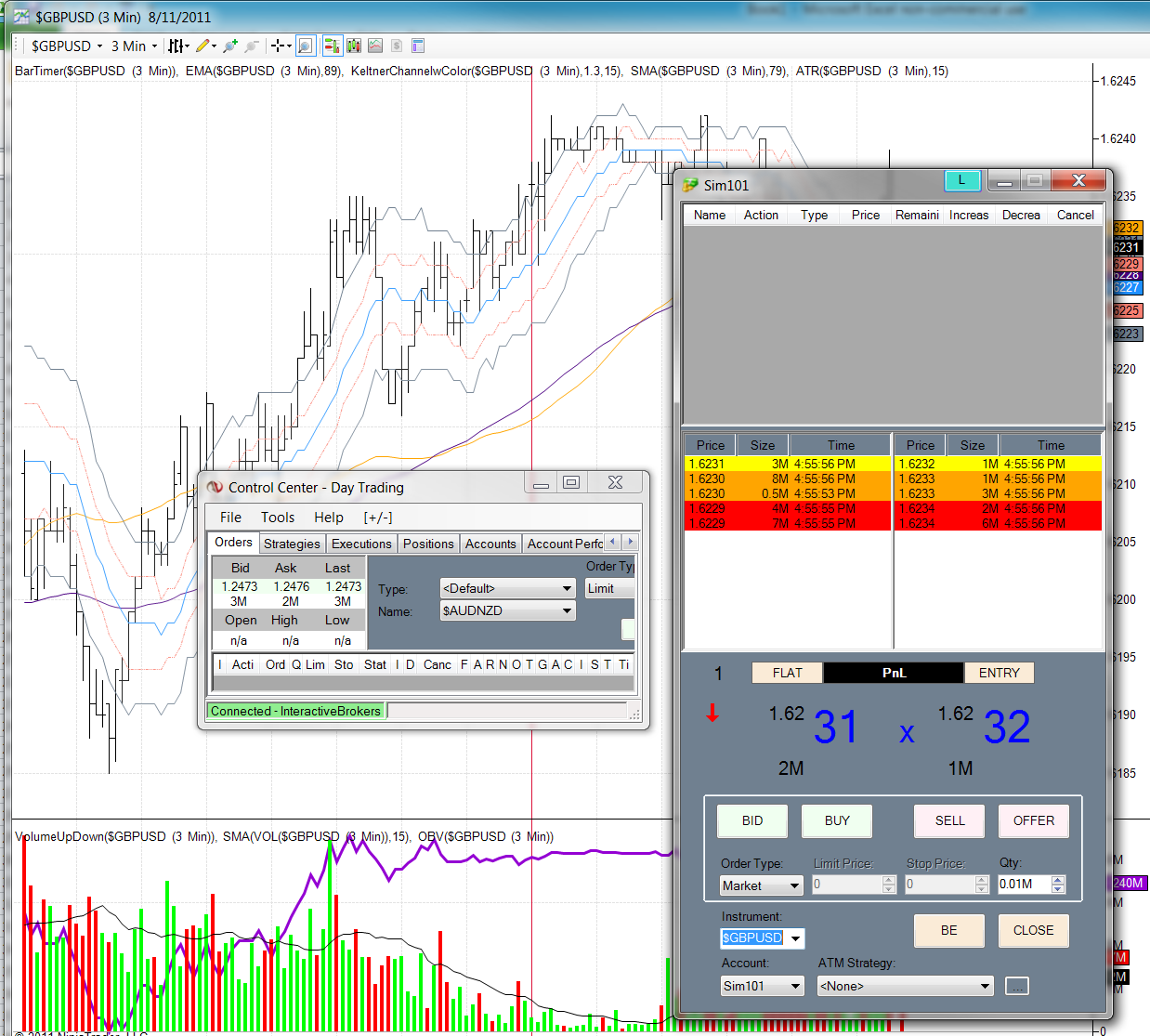This screenshot has width=1150, height=1036.
Task: Switch to the Executions tab
Action: [361, 544]
